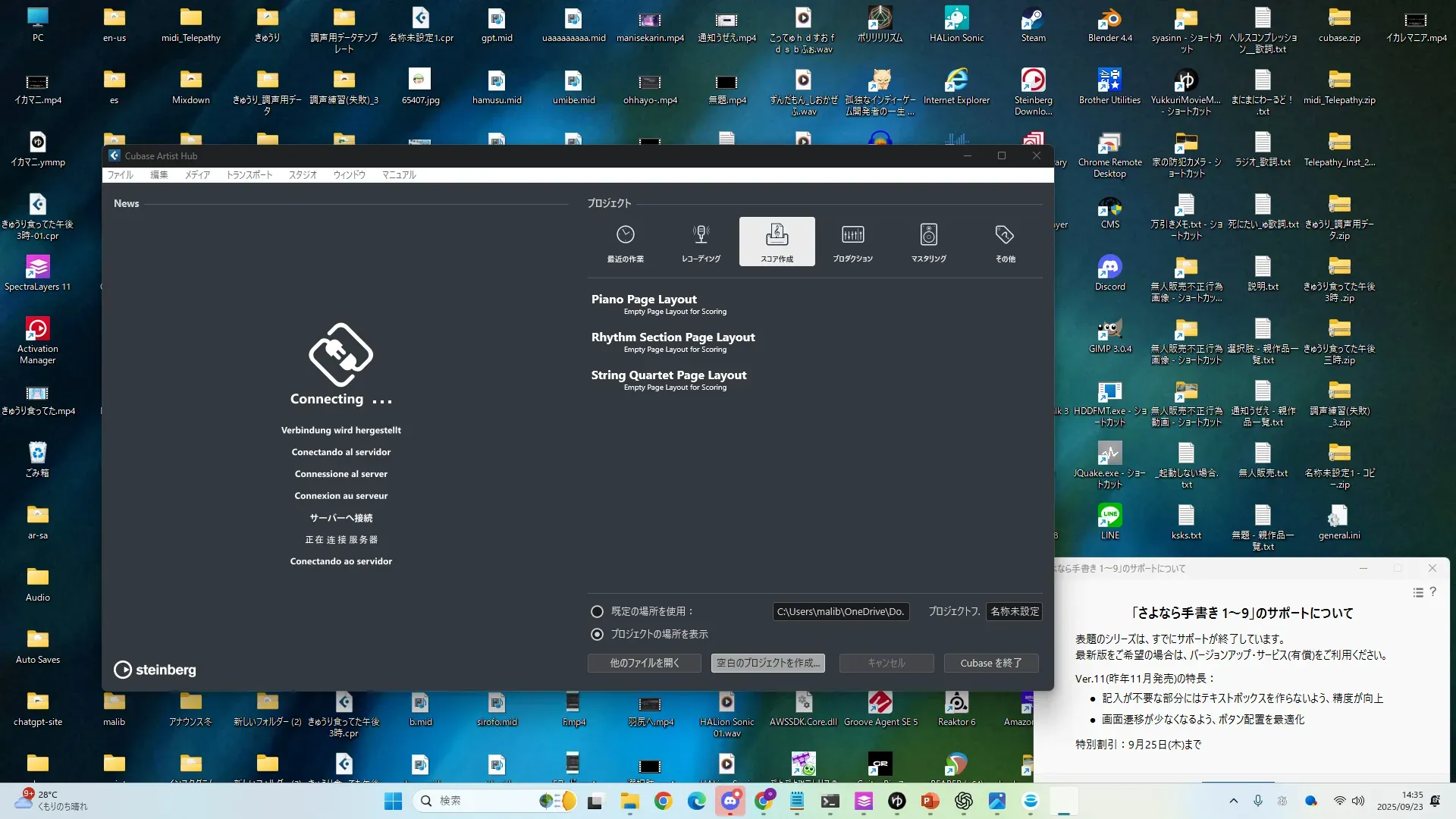Image resolution: width=1456 pixels, height=819 pixels.
Task: Open the スタジオ menu
Action: coord(303,175)
